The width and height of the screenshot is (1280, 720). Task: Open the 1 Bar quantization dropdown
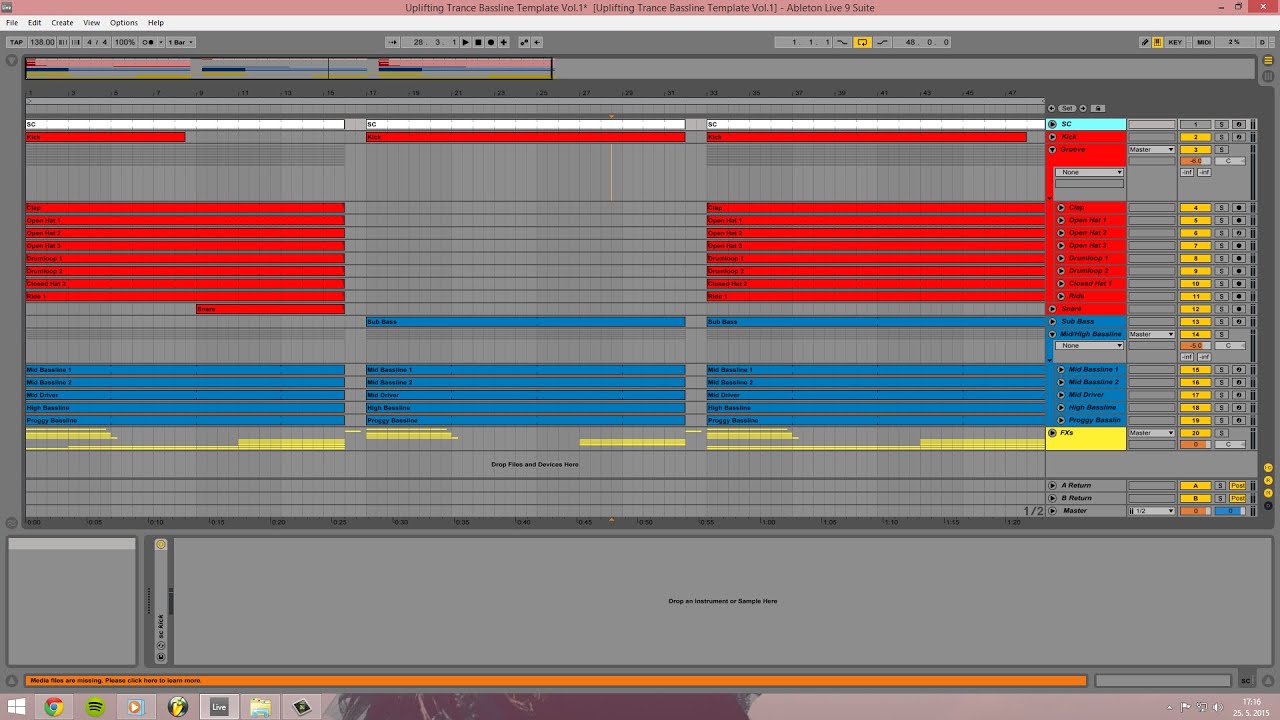point(181,42)
